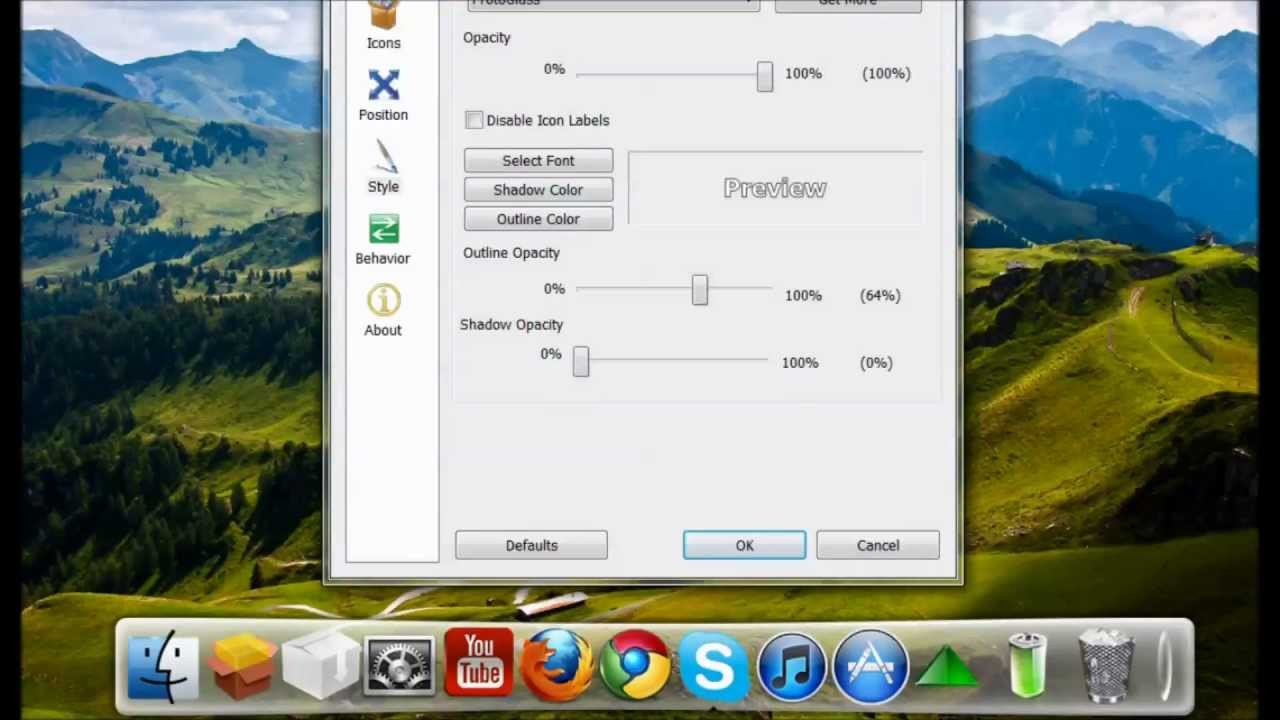Image resolution: width=1280 pixels, height=720 pixels.
Task: Click the "(100%)" opacity value
Action: point(886,73)
